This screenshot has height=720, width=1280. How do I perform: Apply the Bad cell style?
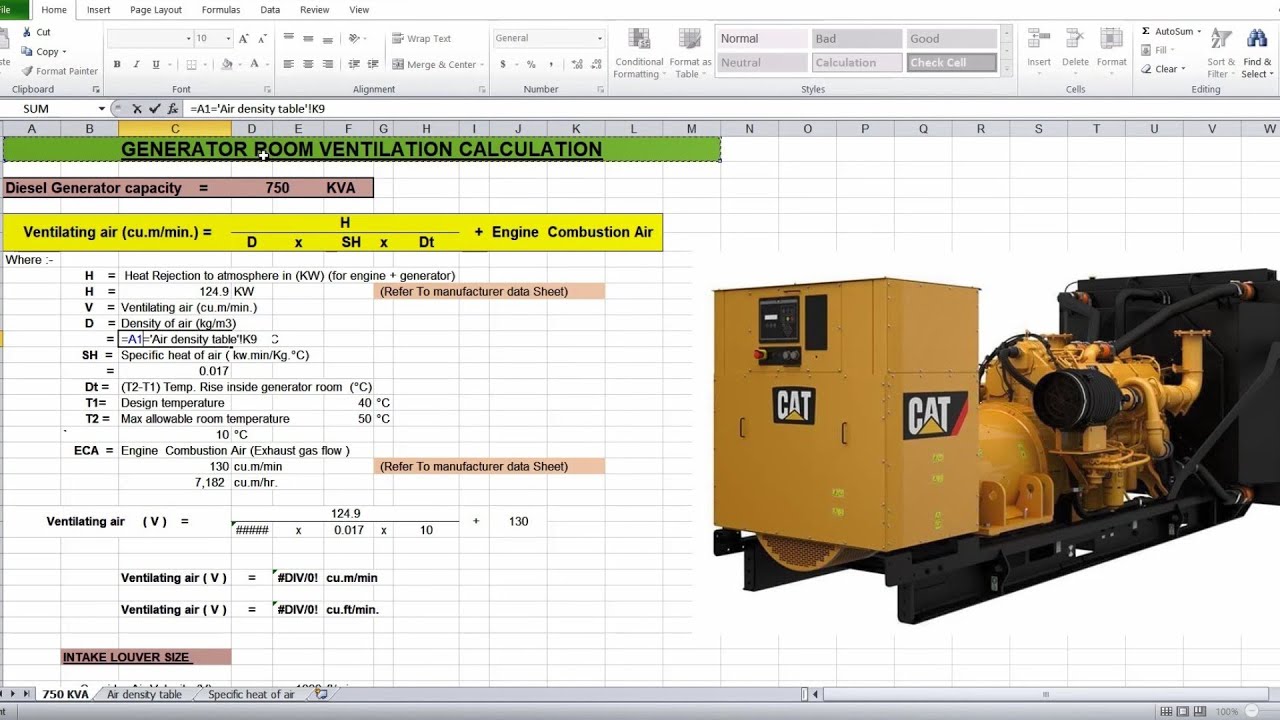tap(857, 38)
